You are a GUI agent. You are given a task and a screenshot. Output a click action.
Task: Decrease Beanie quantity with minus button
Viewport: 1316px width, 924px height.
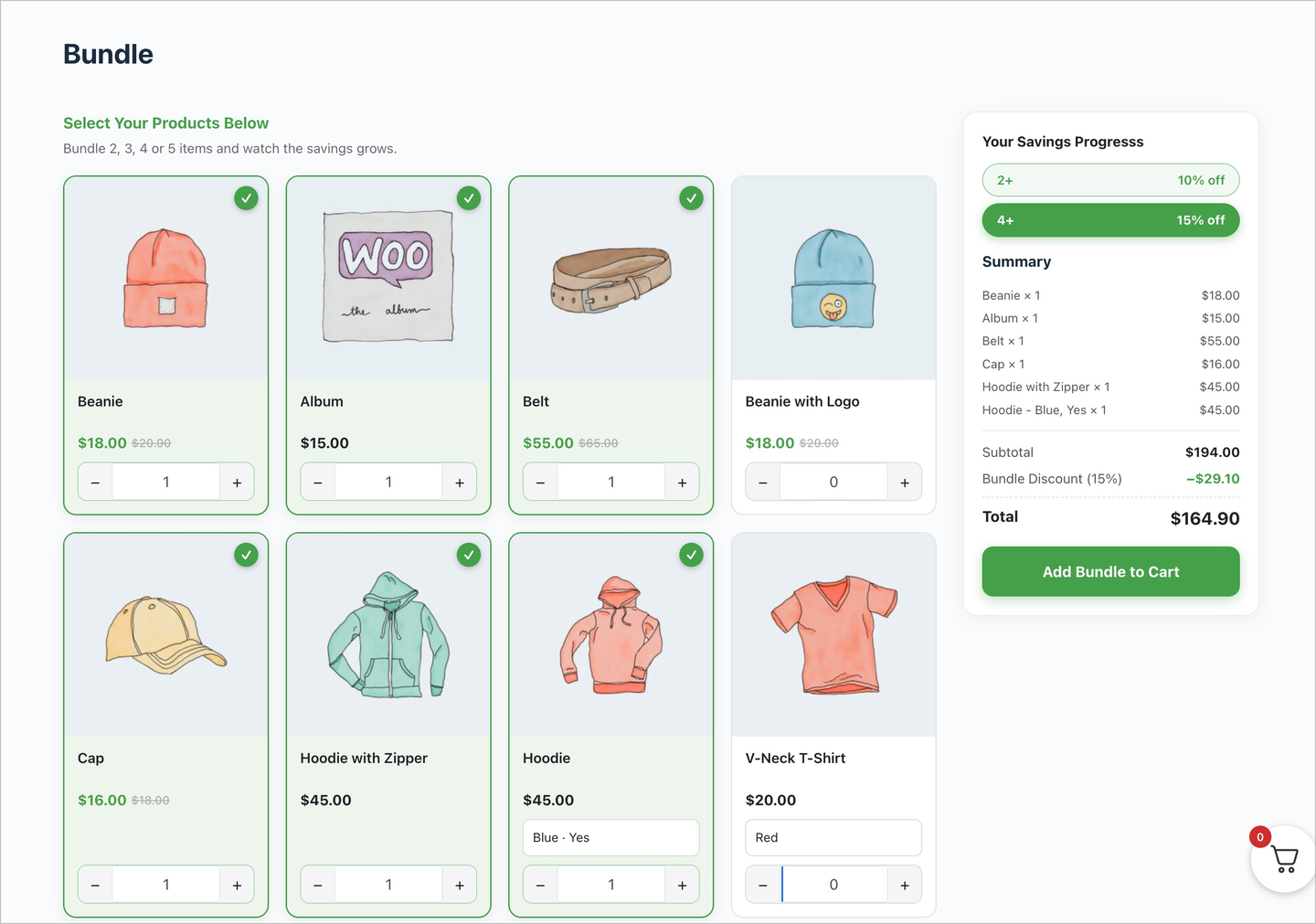(x=95, y=483)
